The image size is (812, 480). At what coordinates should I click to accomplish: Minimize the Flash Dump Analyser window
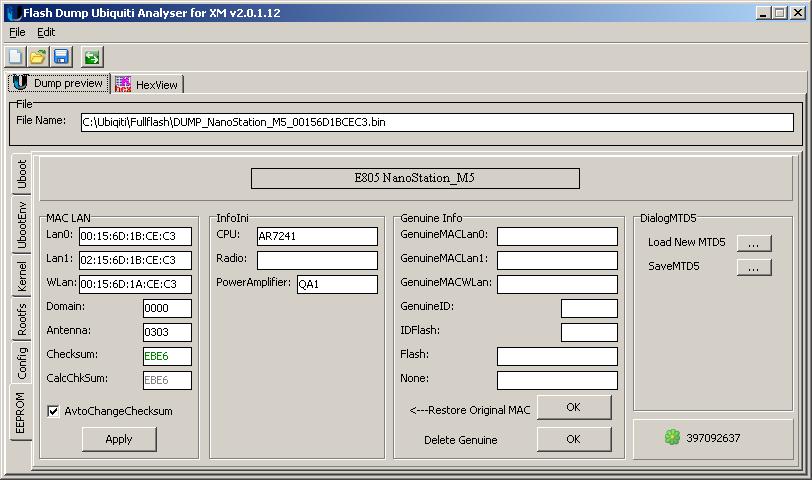click(x=763, y=13)
